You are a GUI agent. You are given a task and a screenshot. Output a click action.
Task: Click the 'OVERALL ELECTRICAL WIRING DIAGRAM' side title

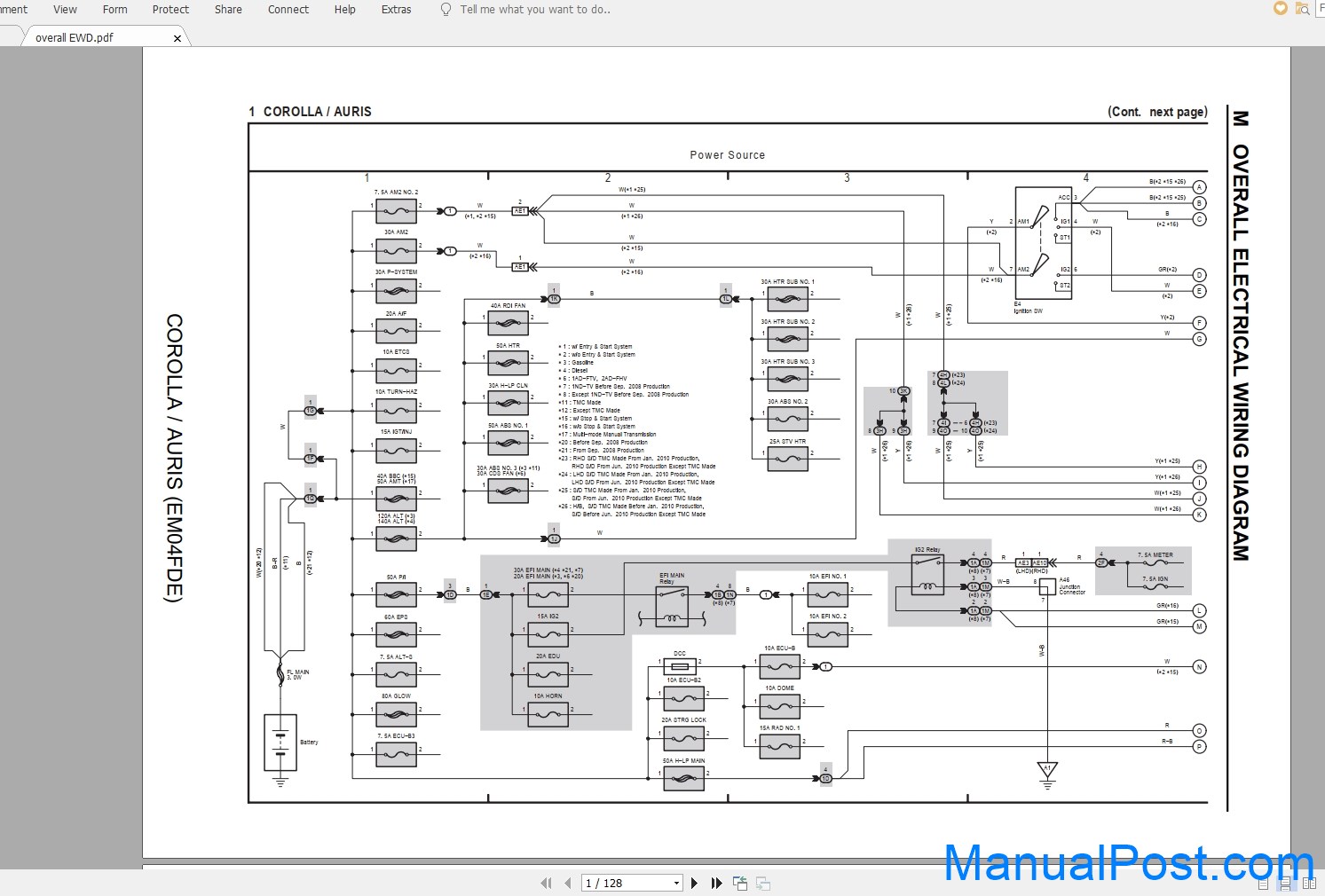(1240, 352)
